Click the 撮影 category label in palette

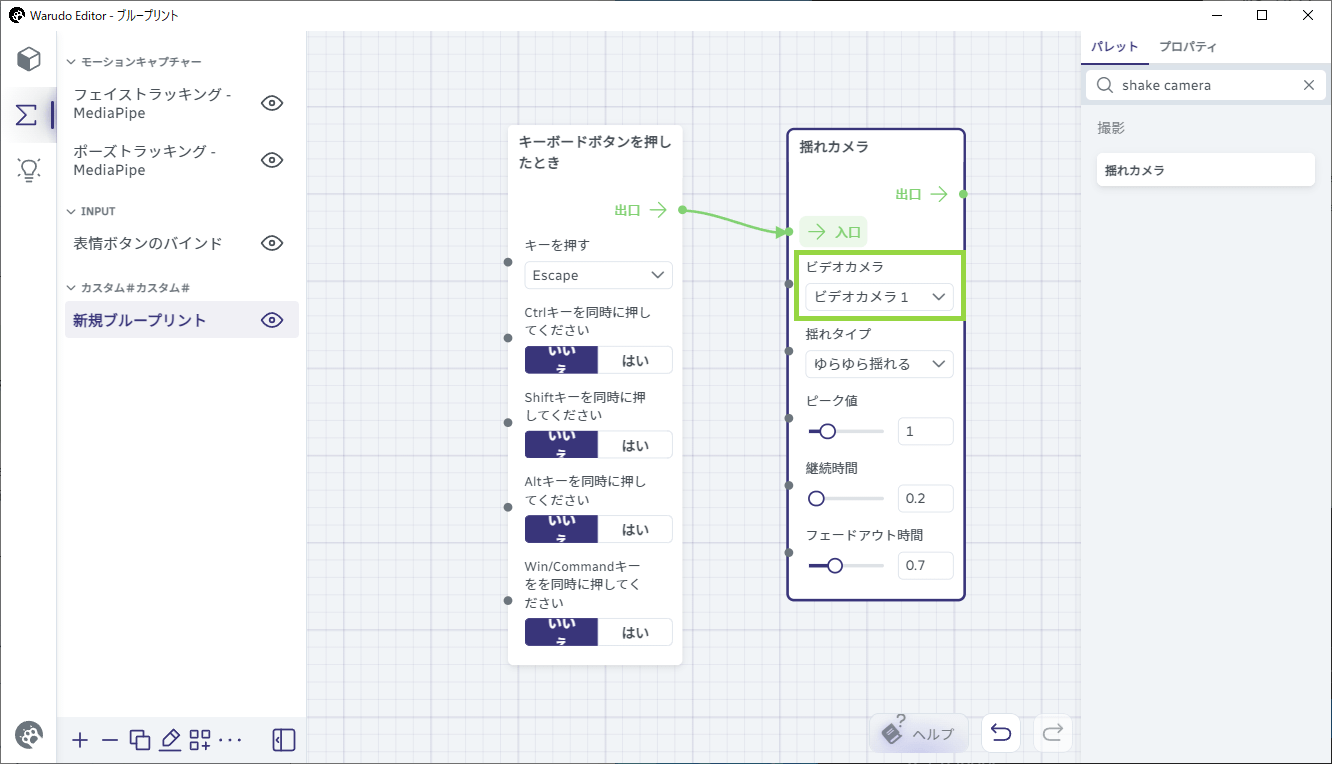[x=1111, y=128]
